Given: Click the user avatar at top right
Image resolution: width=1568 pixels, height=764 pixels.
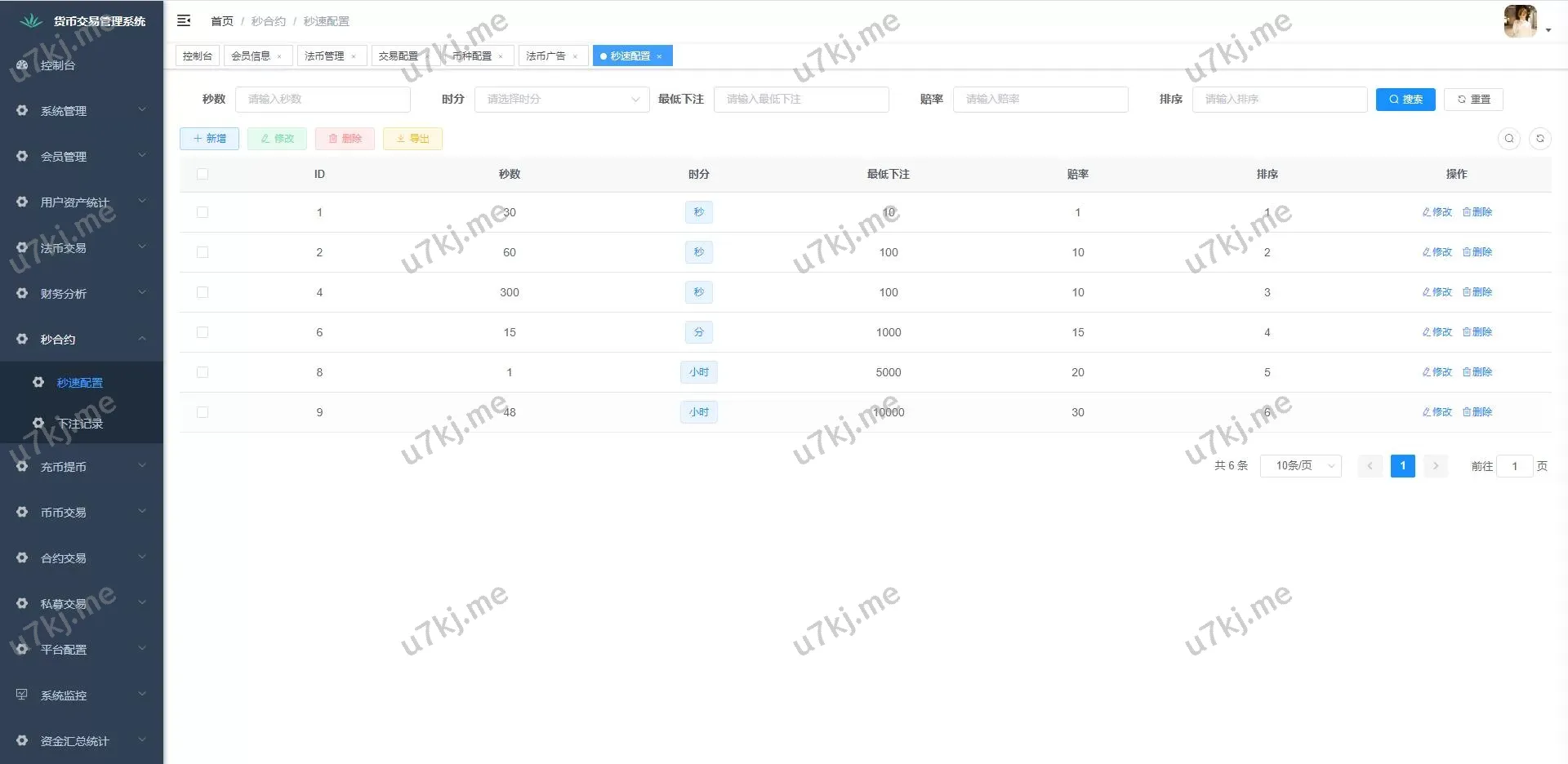Looking at the screenshot, I should click(1520, 21).
